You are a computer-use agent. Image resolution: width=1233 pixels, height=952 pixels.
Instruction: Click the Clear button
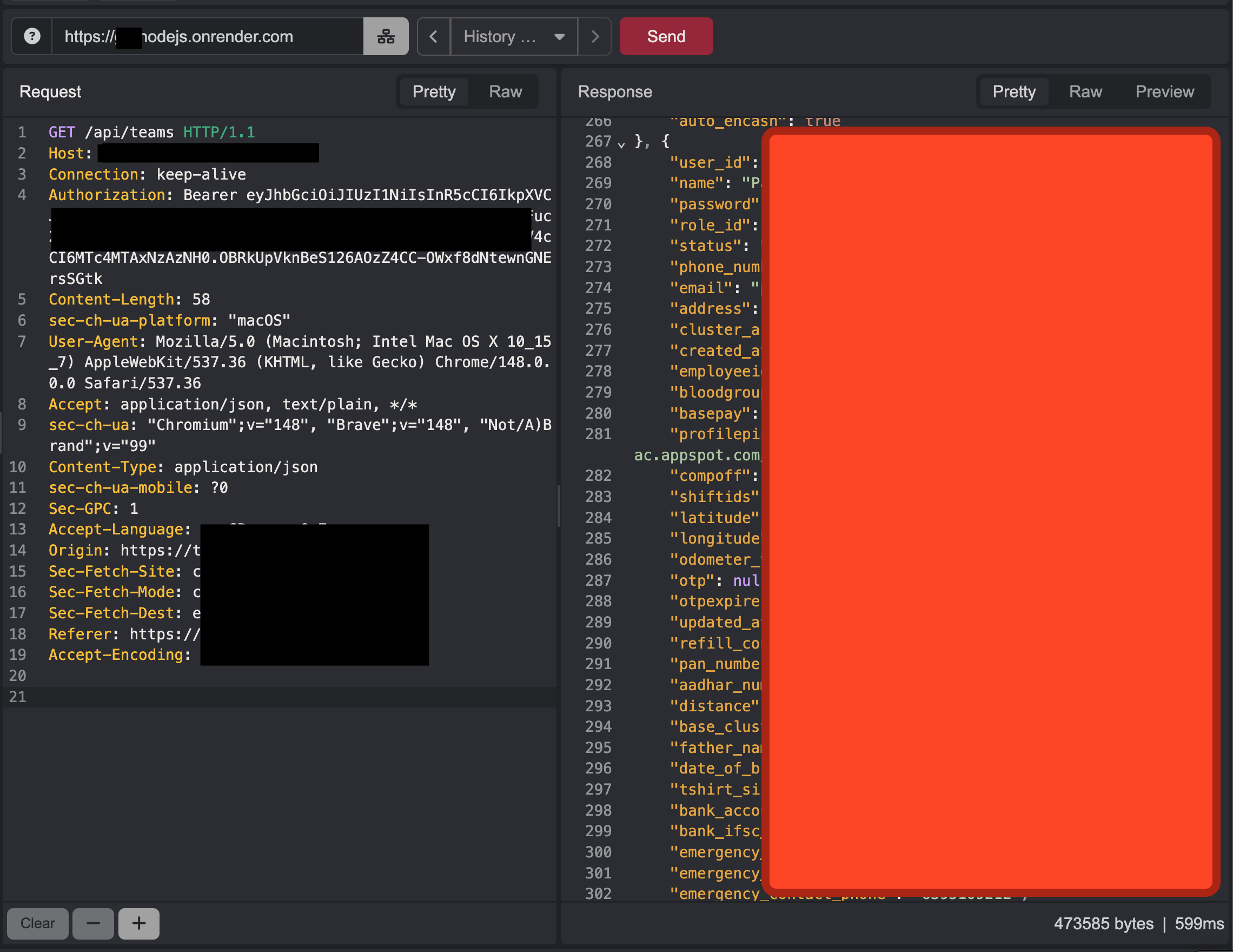click(38, 923)
